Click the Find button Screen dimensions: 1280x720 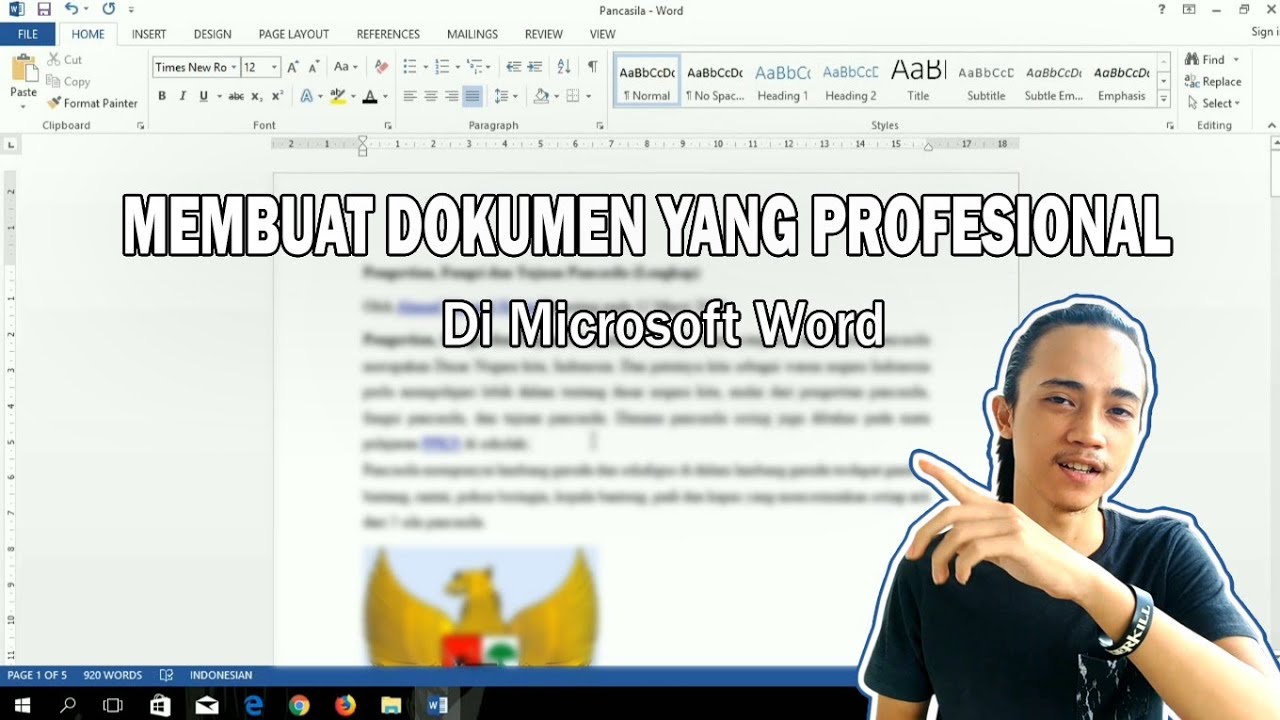click(1205, 60)
